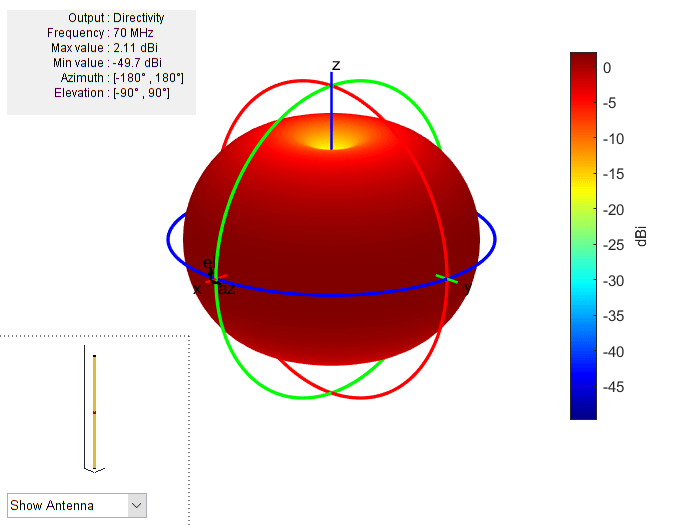This screenshot has width=700, height=525.
Task: Click the directivity colorbar gradient
Action: (583, 236)
